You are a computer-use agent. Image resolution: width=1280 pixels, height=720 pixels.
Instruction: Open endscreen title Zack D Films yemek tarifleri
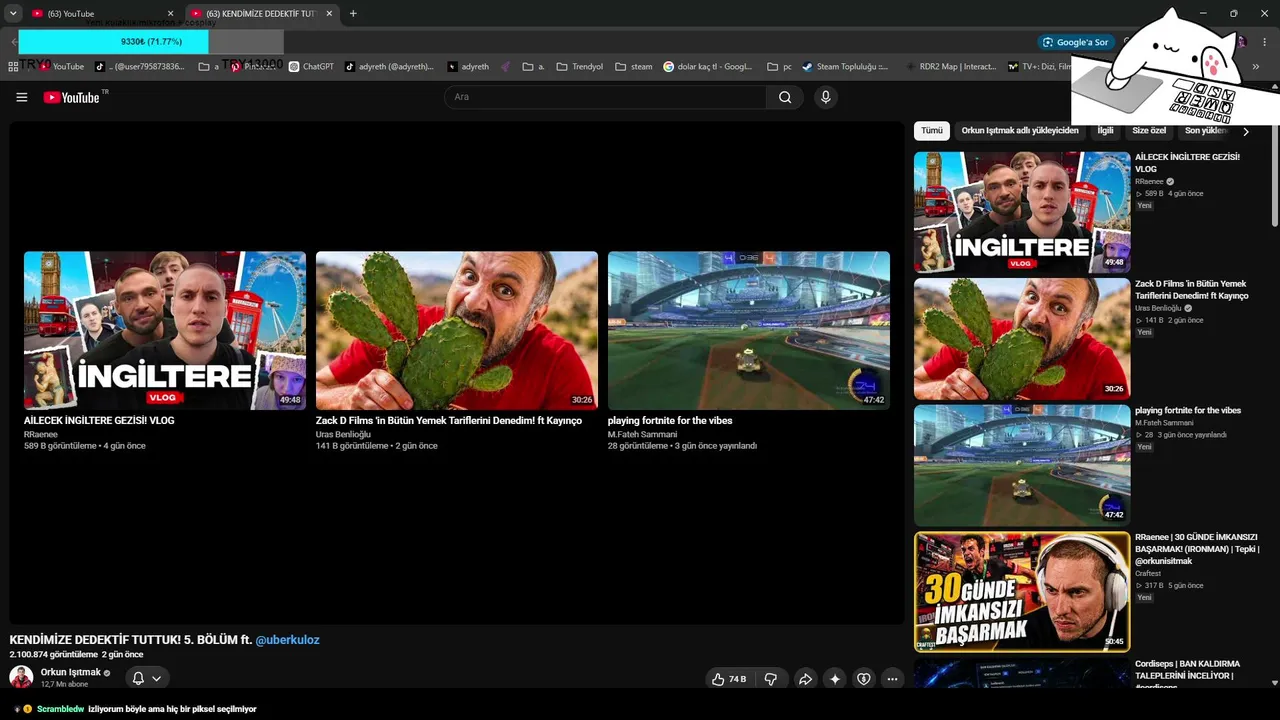(449, 421)
